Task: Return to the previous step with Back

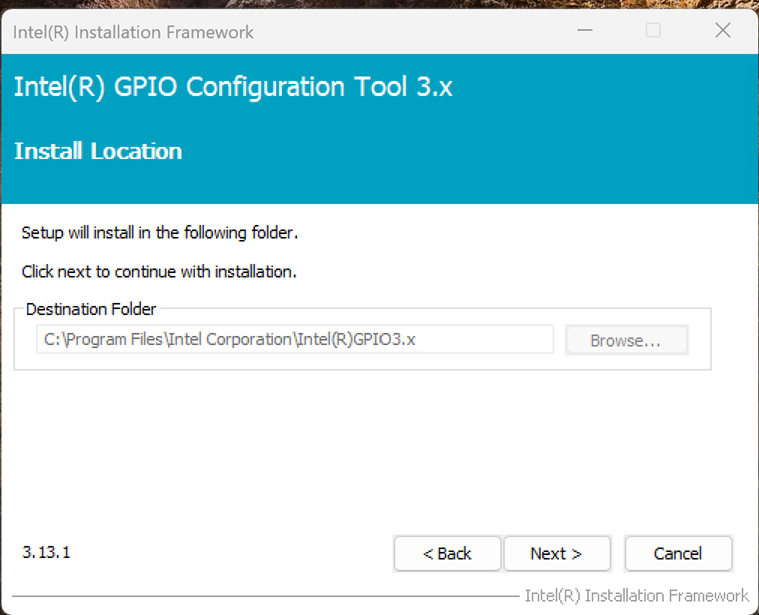Action: click(x=447, y=554)
